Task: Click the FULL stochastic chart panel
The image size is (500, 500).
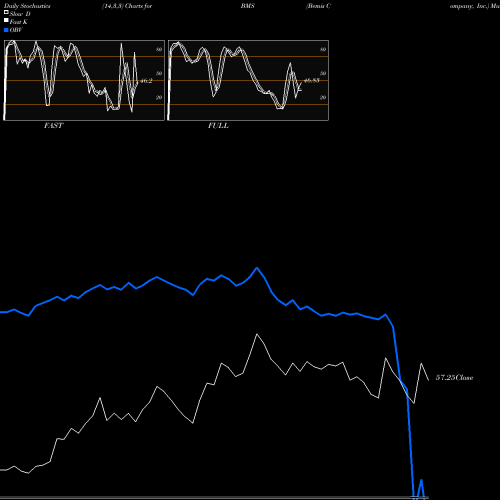Action: [x=248, y=80]
